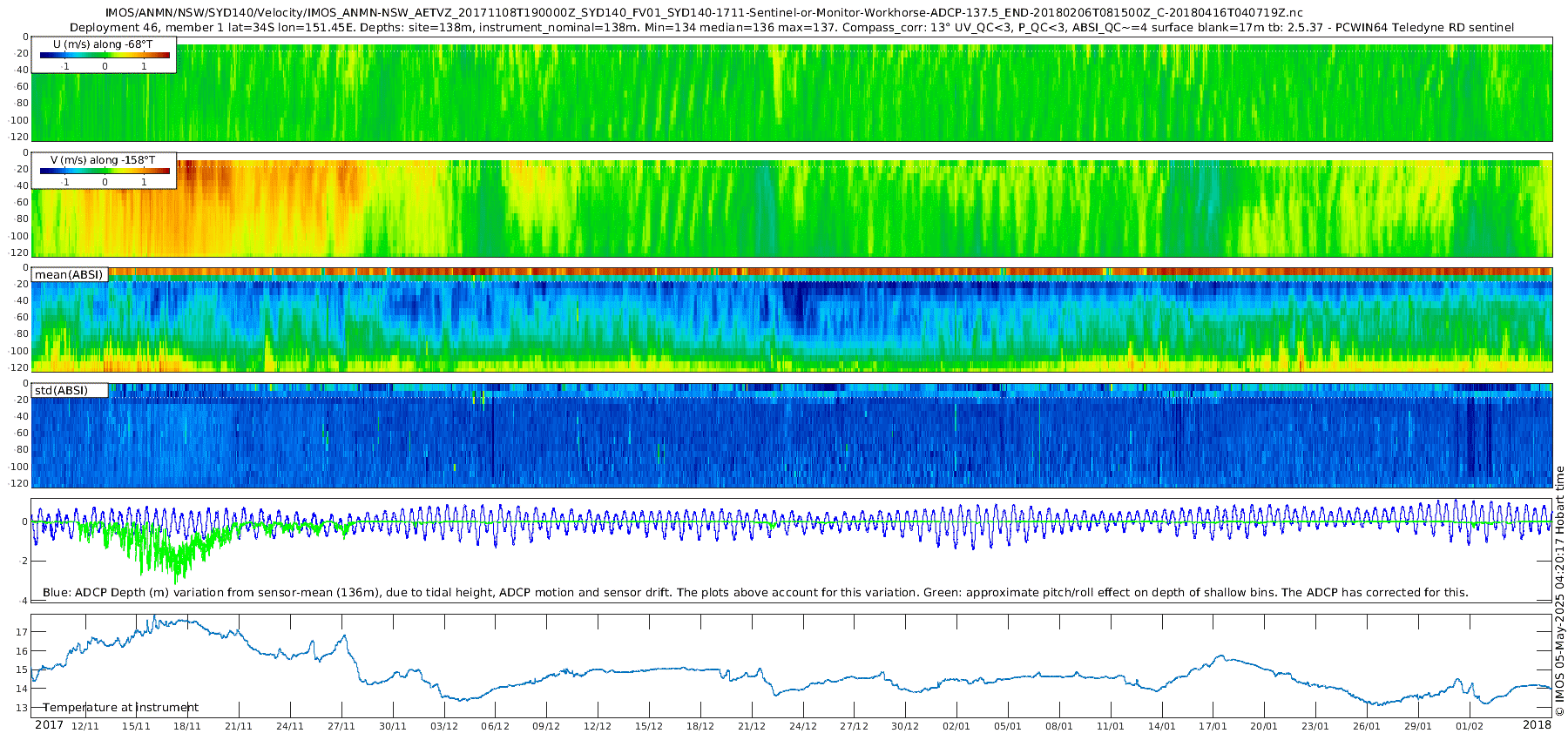Image resolution: width=1568 pixels, height=740 pixels.
Task: Select the 12/11 date tick
Action: [x=84, y=726]
